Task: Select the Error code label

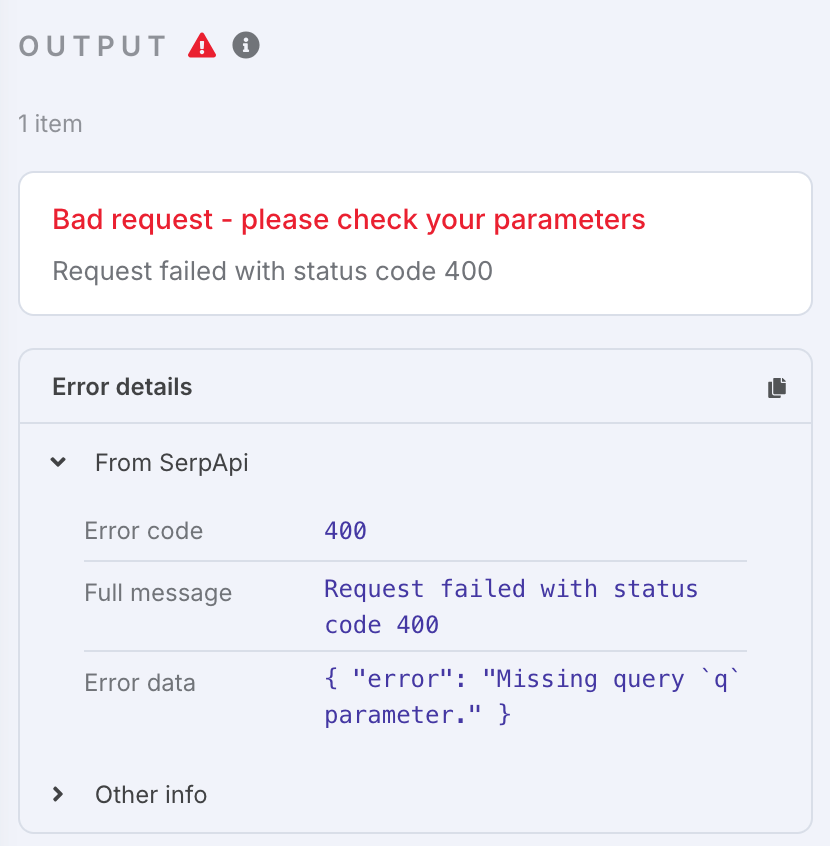Action: point(144,531)
